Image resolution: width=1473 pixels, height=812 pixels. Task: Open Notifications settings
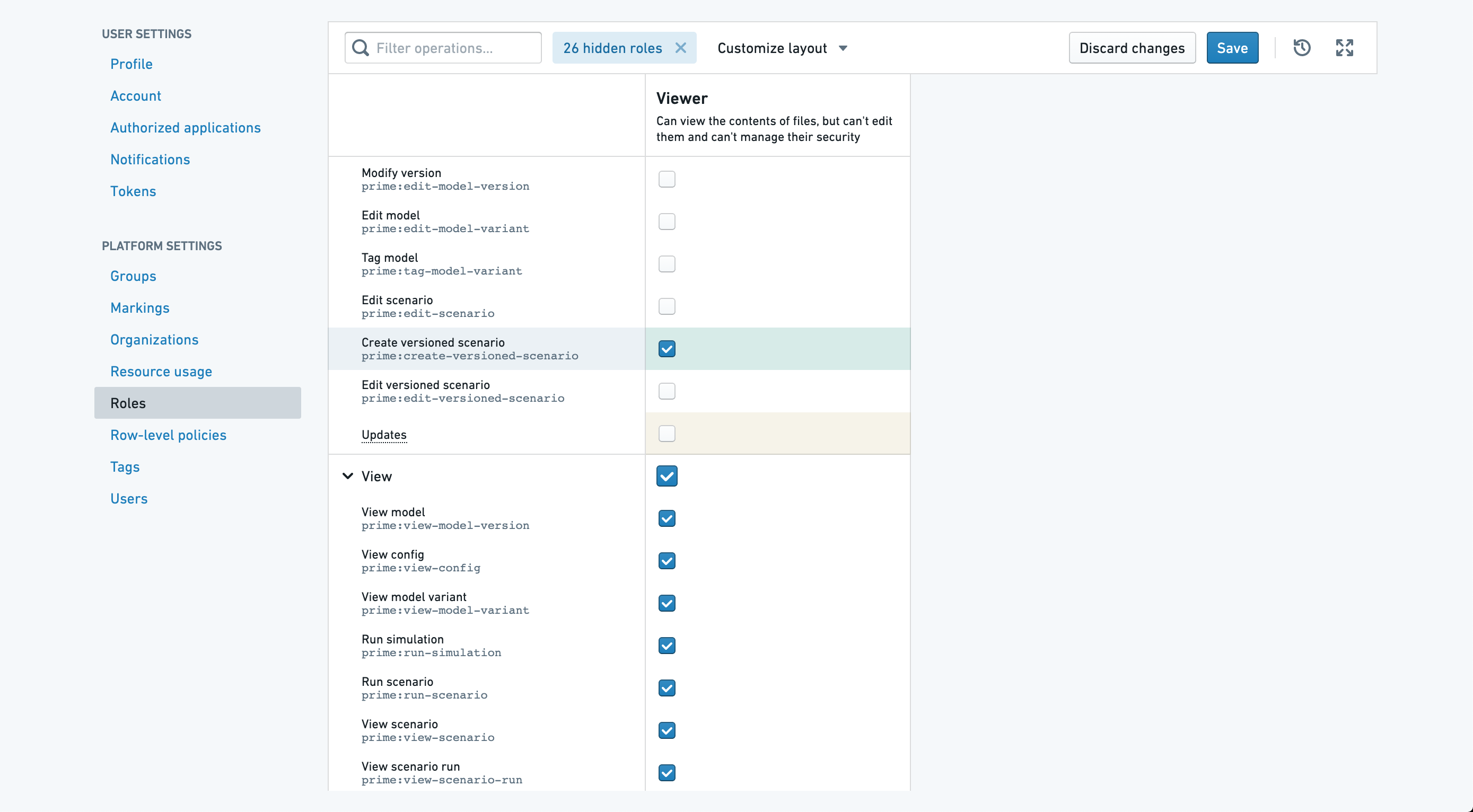pyautogui.click(x=150, y=160)
